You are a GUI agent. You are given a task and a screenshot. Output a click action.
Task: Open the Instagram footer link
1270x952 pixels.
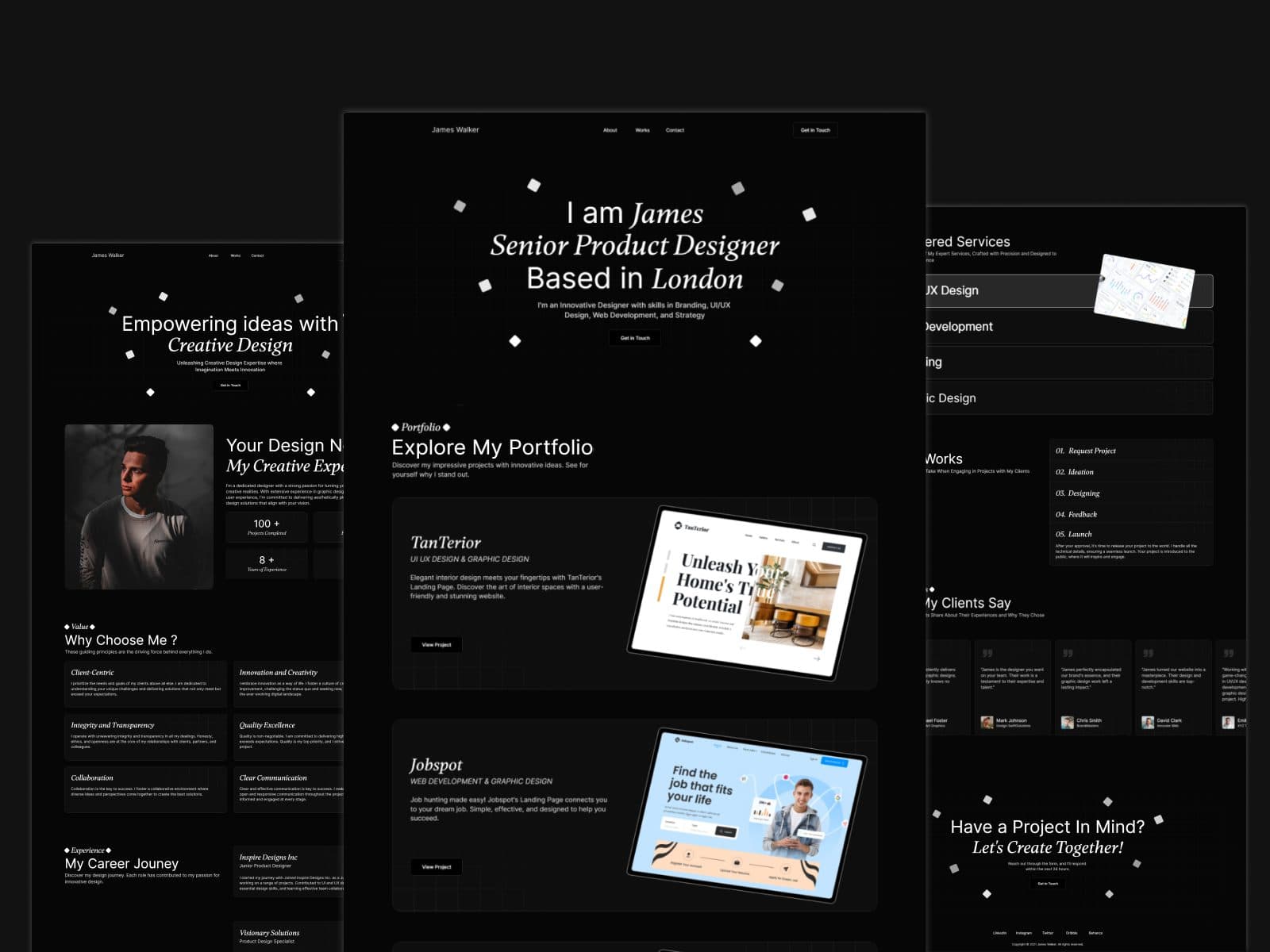click(x=1023, y=933)
